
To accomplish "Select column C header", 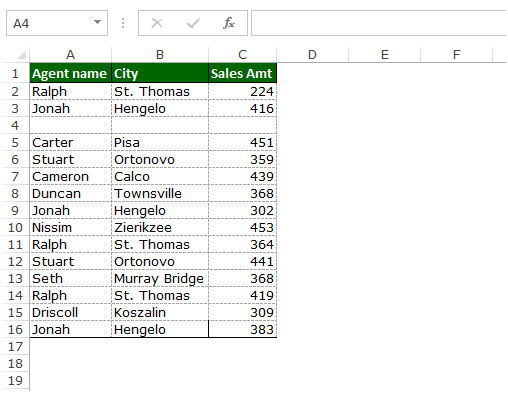I will 242,55.
